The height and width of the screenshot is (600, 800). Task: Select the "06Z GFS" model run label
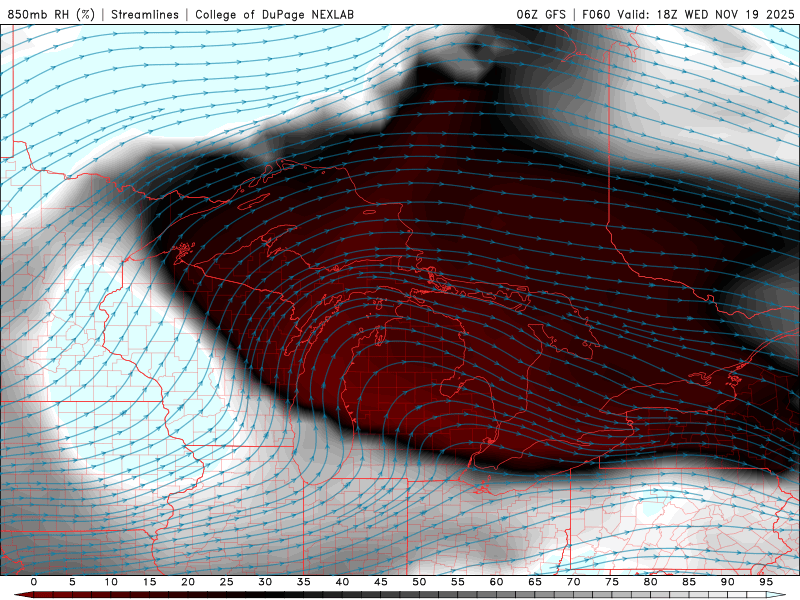pos(541,14)
